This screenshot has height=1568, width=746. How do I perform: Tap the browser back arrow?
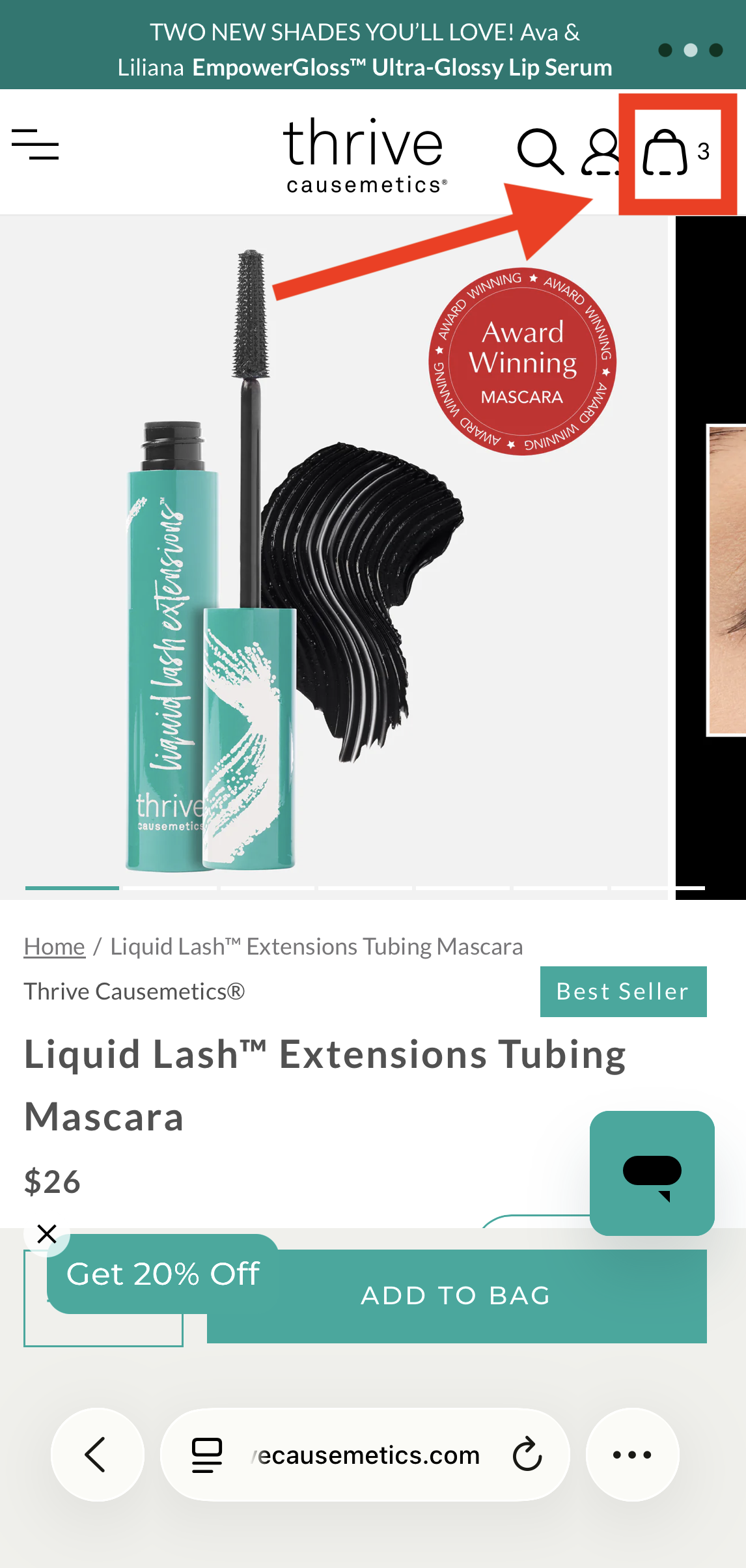click(x=97, y=1454)
